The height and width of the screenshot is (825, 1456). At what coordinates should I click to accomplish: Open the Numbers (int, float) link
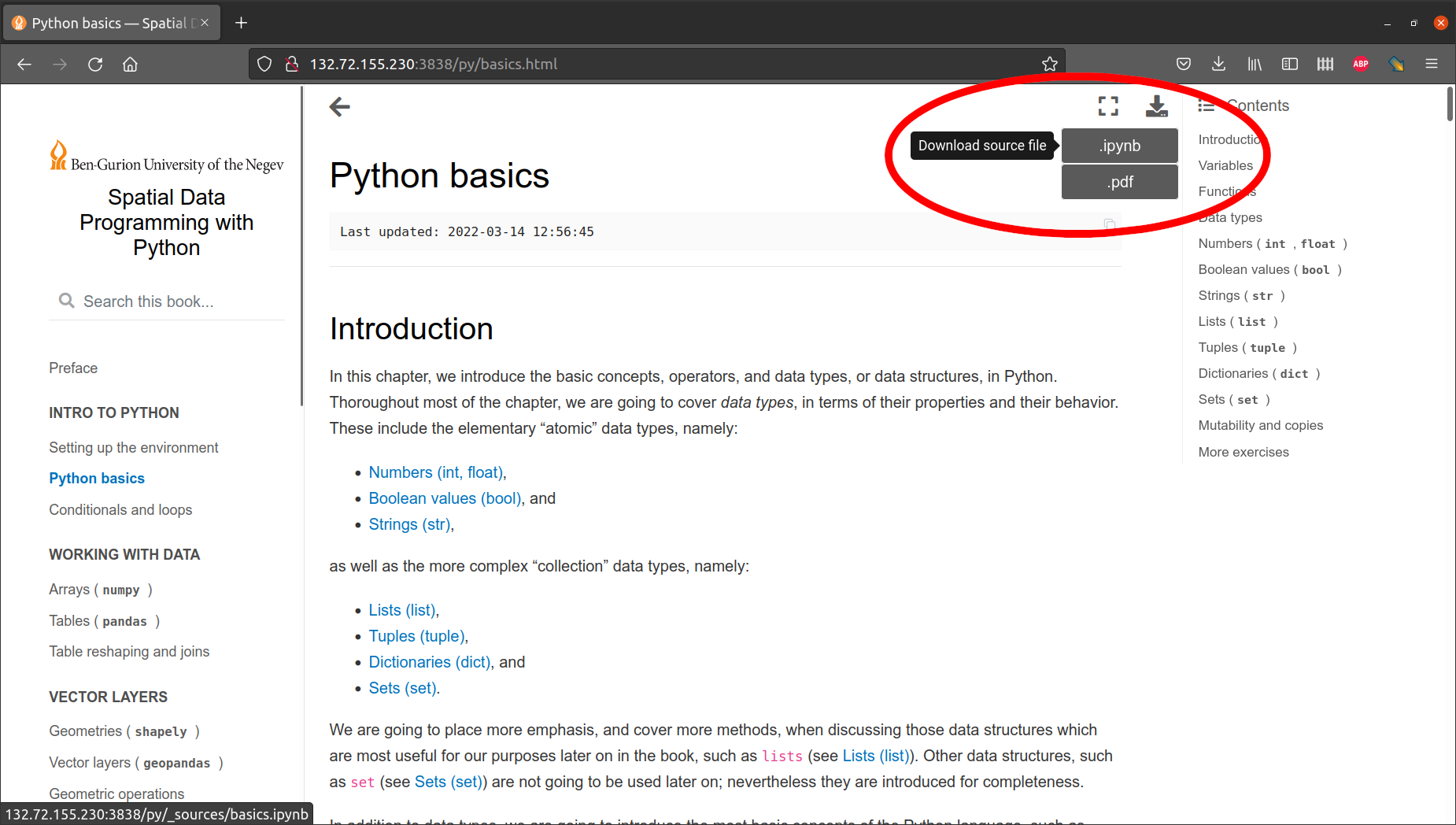[435, 472]
